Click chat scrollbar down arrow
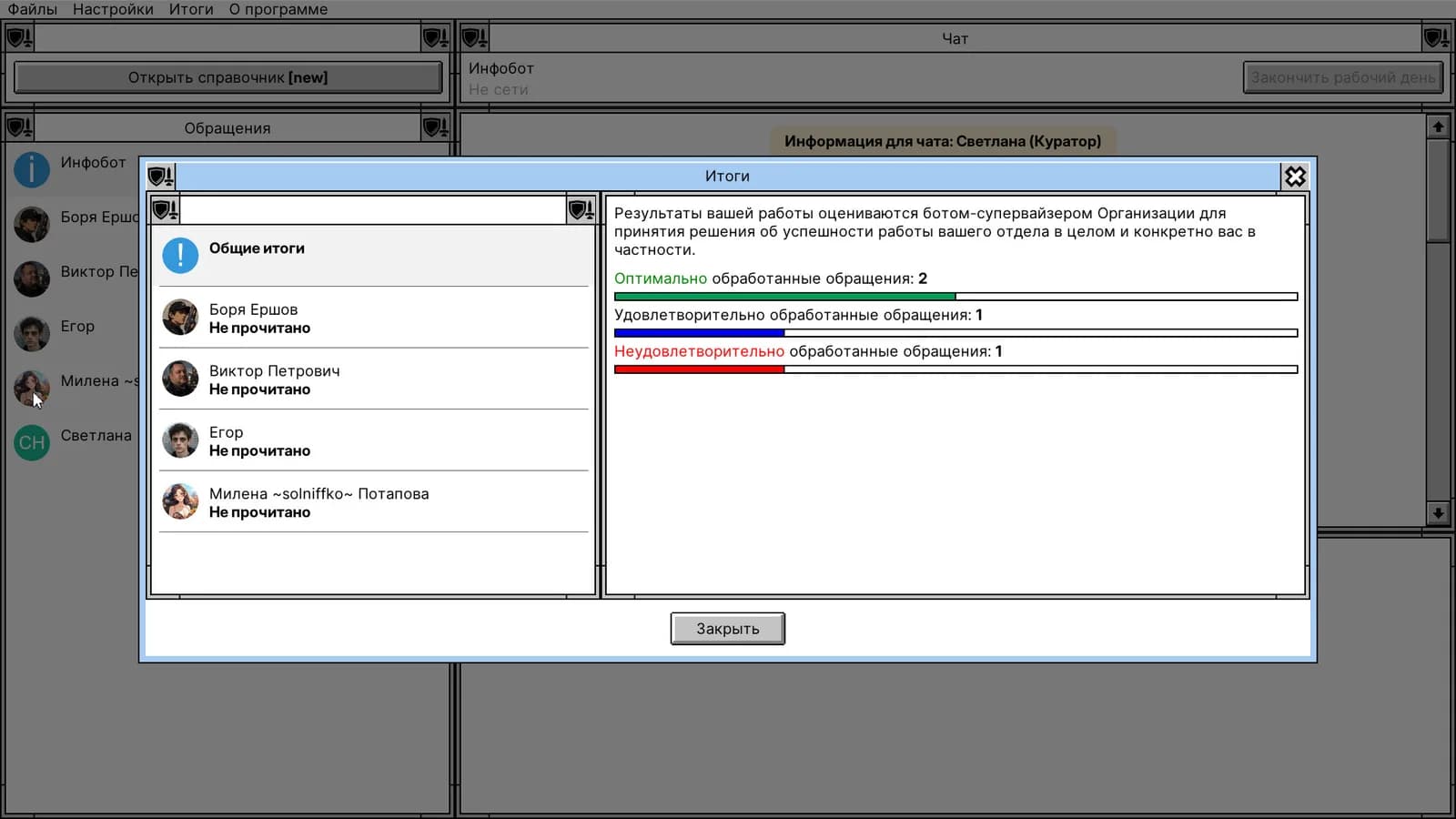Image resolution: width=1456 pixels, height=819 pixels. pyautogui.click(x=1438, y=513)
